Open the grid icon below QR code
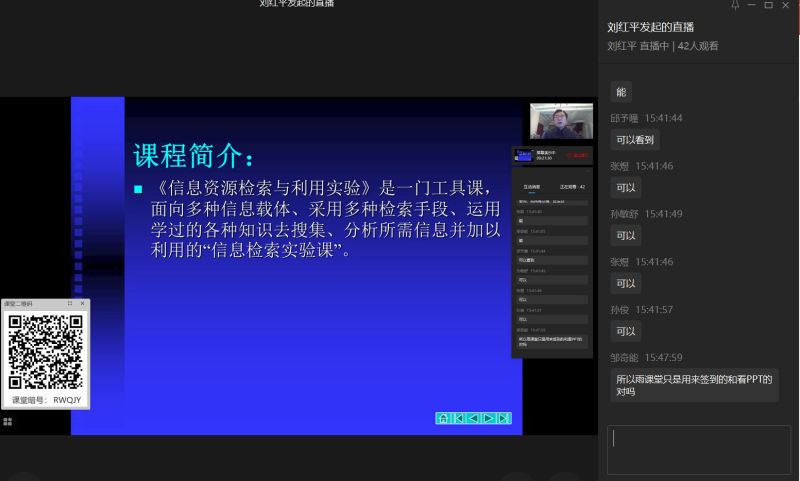Screen dimensions: 800x481 8,422
